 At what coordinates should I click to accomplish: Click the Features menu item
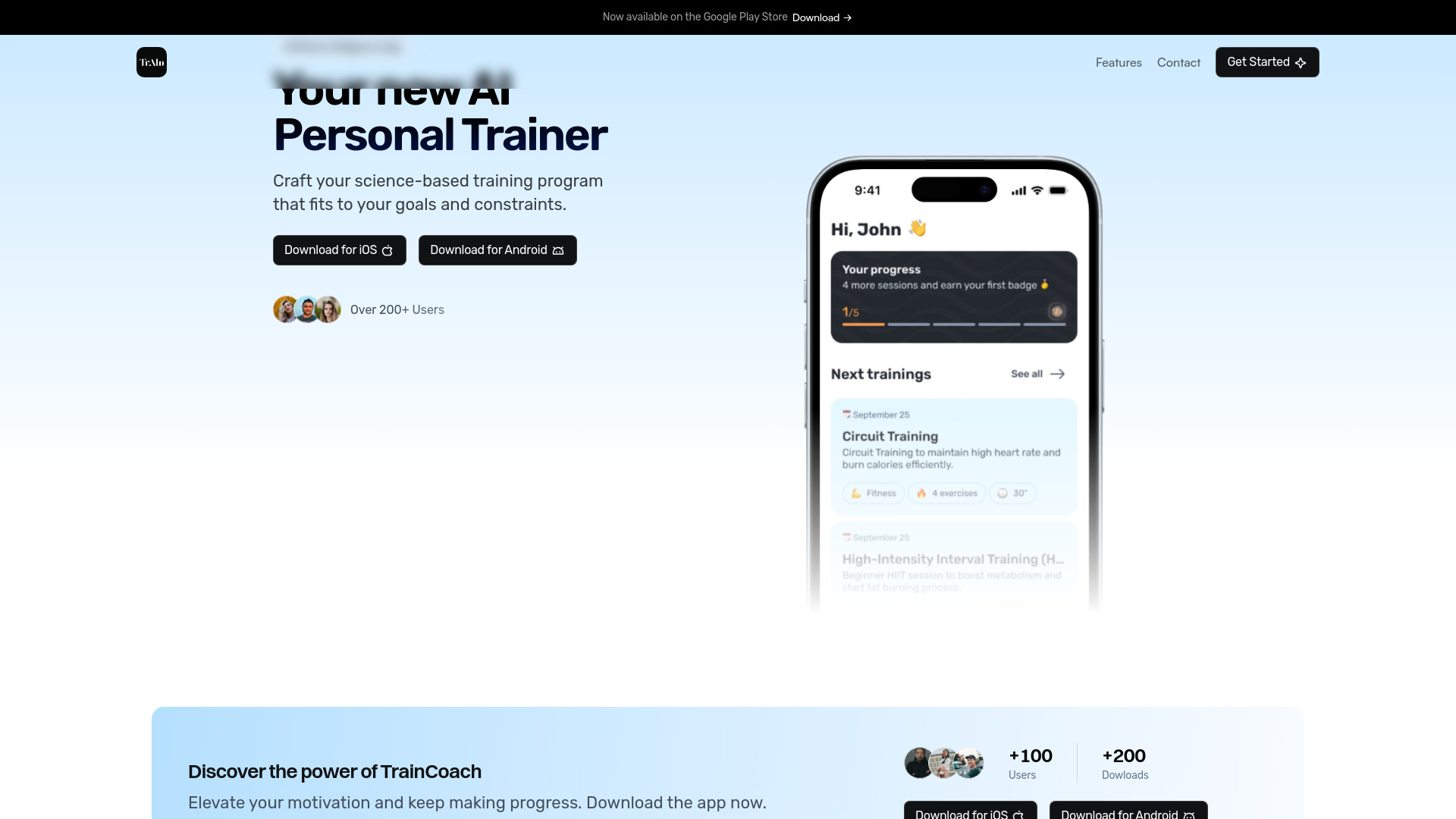pyautogui.click(x=1118, y=62)
